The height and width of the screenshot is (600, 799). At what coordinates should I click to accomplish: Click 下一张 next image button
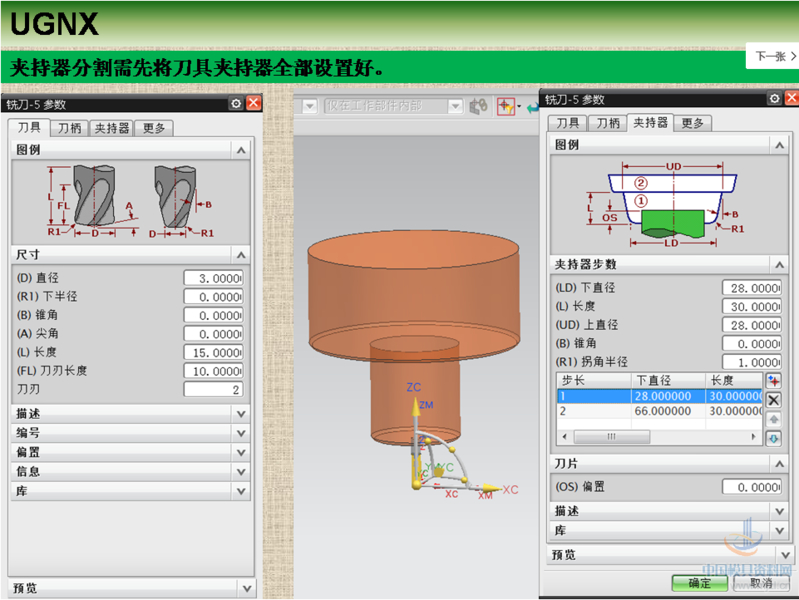pyautogui.click(x=773, y=56)
